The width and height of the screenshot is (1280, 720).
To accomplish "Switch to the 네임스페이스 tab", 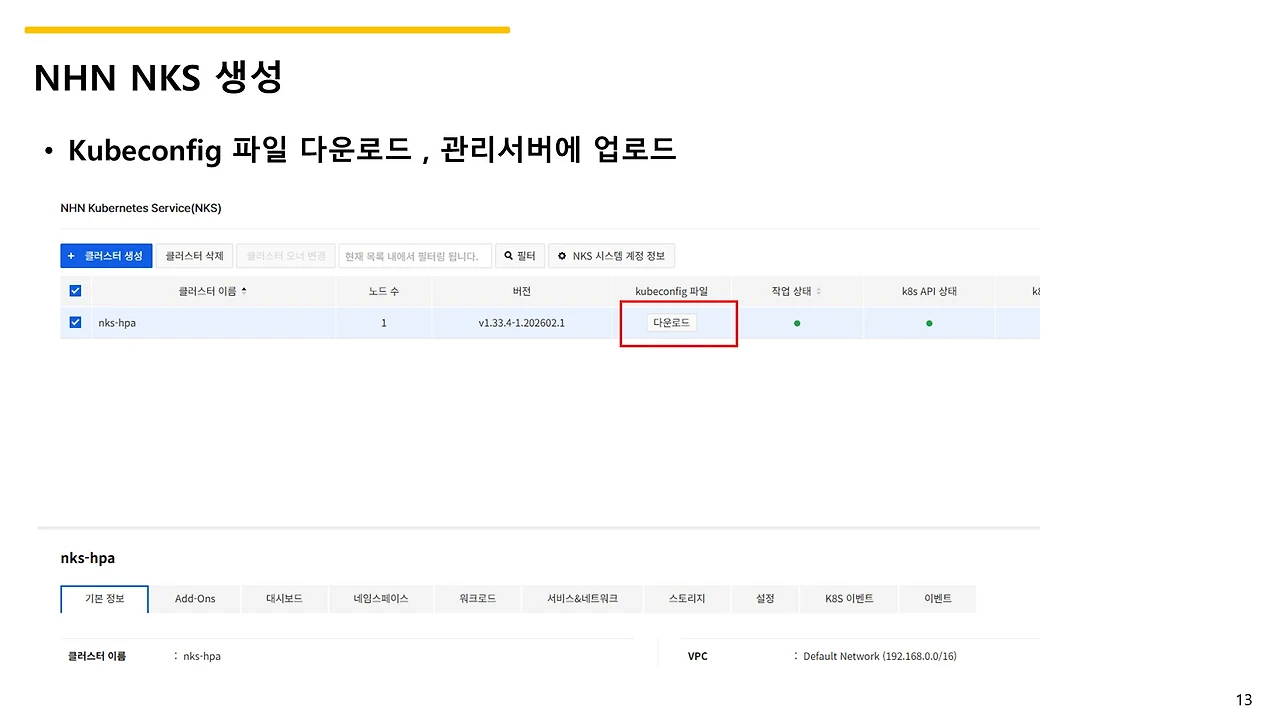I will (x=381, y=599).
